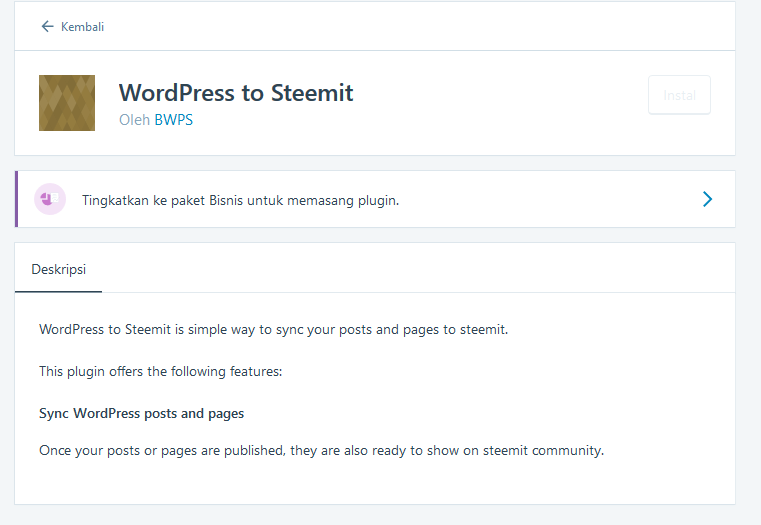Click the 'Oleh' author label
This screenshot has height=525, width=761.
pyautogui.click(x=134, y=119)
